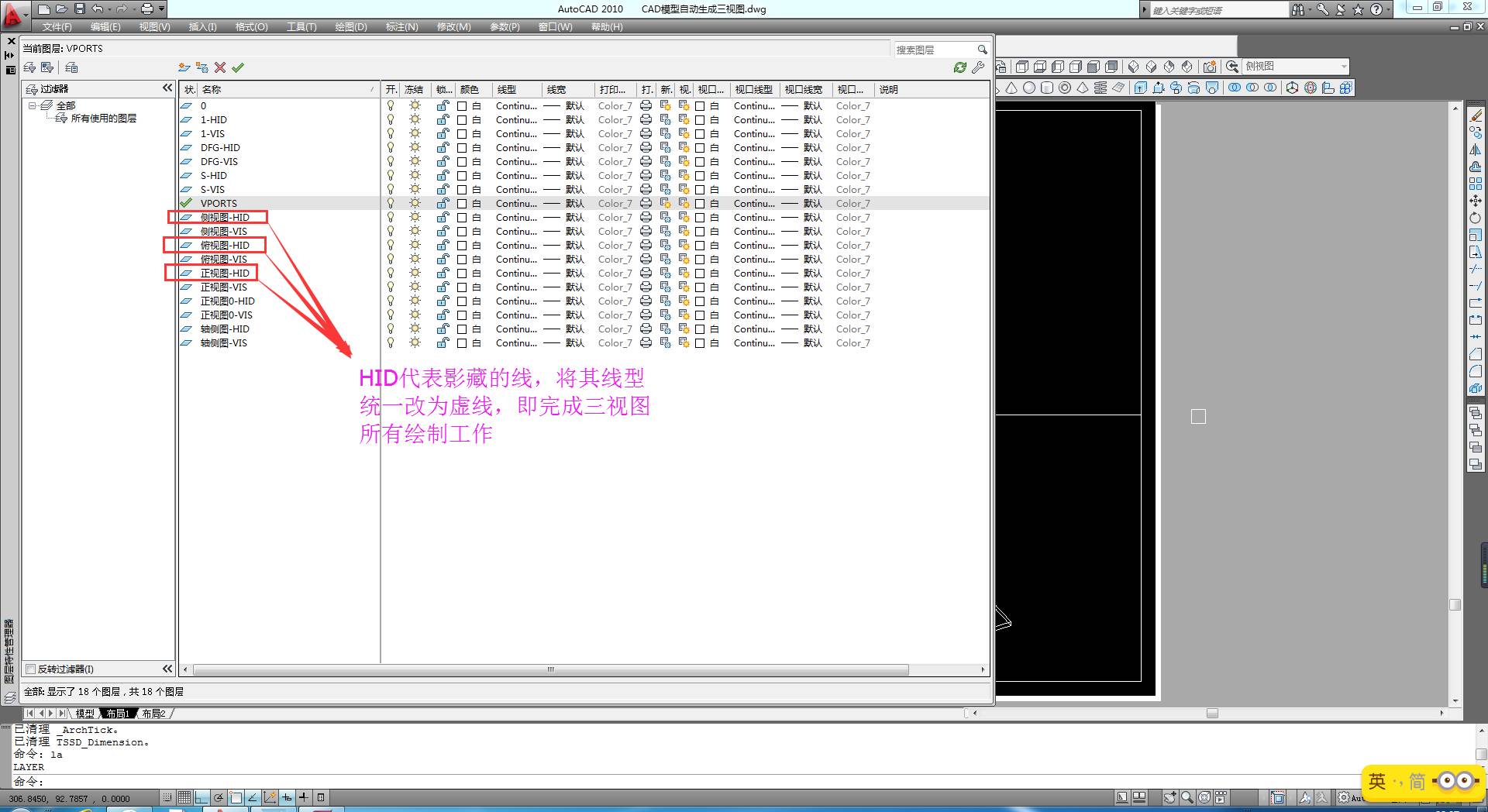Toggle freeze sun icon for layer 轴侧图-HID
The width and height of the screenshot is (1488, 812).
pyautogui.click(x=415, y=329)
